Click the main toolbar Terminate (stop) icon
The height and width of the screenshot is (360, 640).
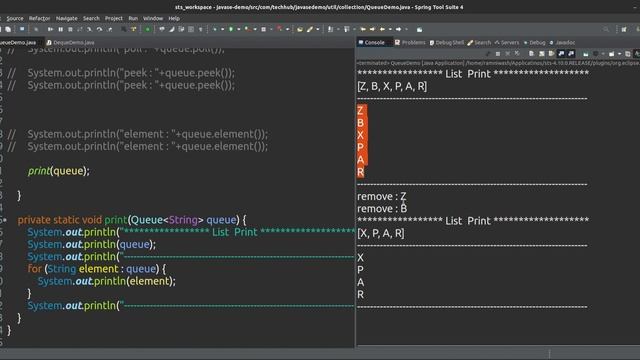click(x=70, y=29)
